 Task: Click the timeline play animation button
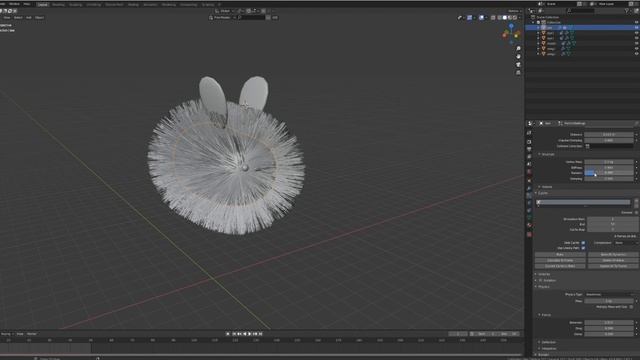(x=250, y=334)
